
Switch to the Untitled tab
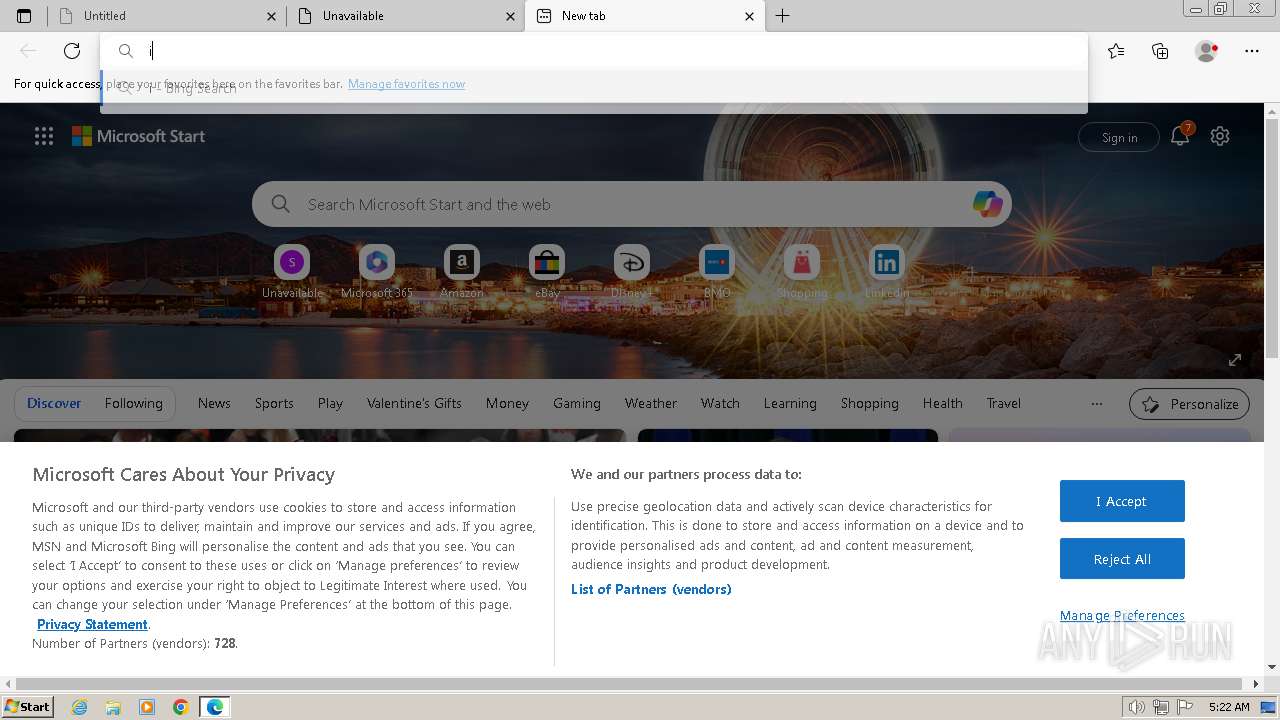click(x=166, y=16)
